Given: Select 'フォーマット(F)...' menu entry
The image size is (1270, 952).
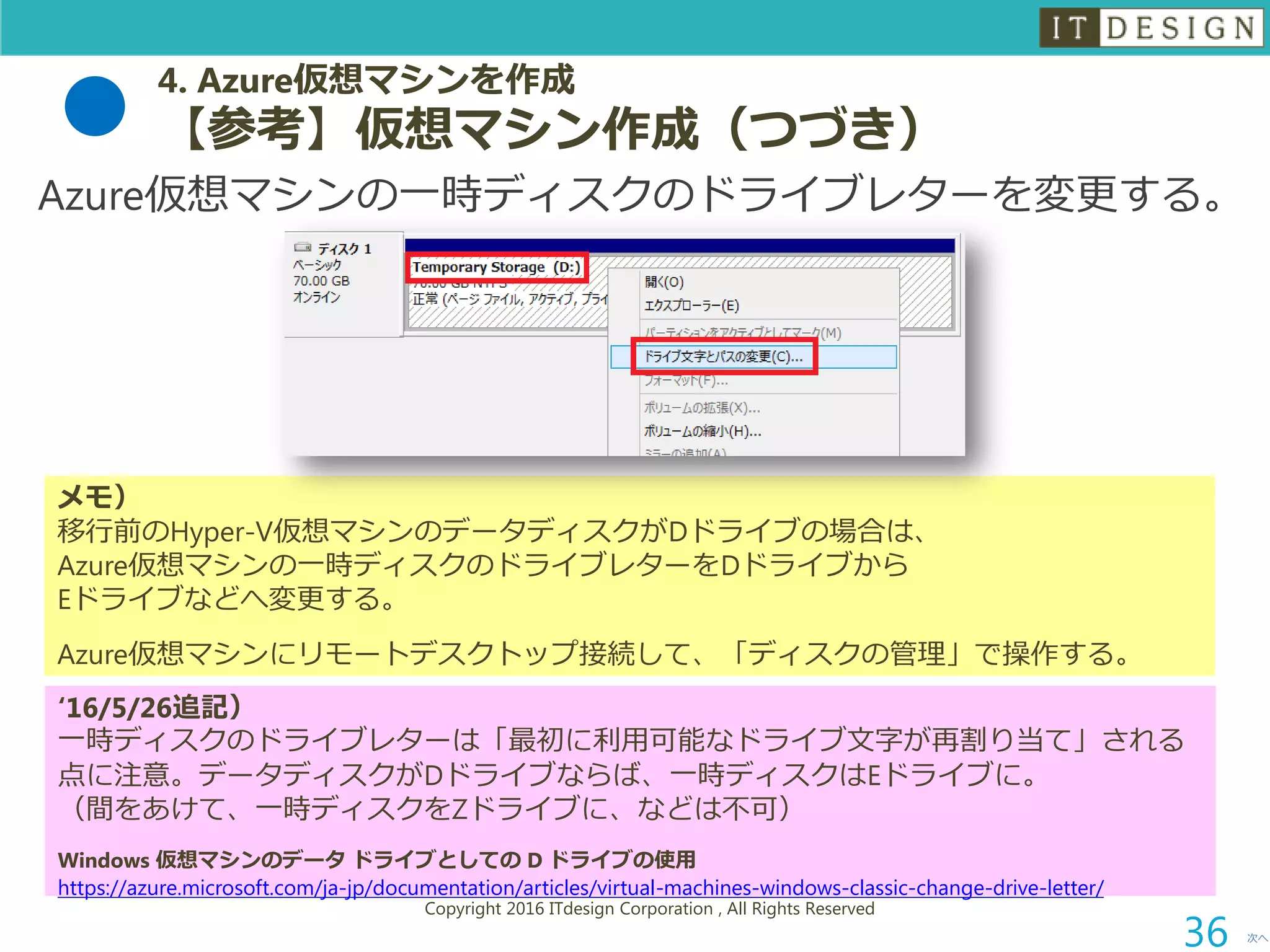Looking at the screenshot, I should 685,381.
